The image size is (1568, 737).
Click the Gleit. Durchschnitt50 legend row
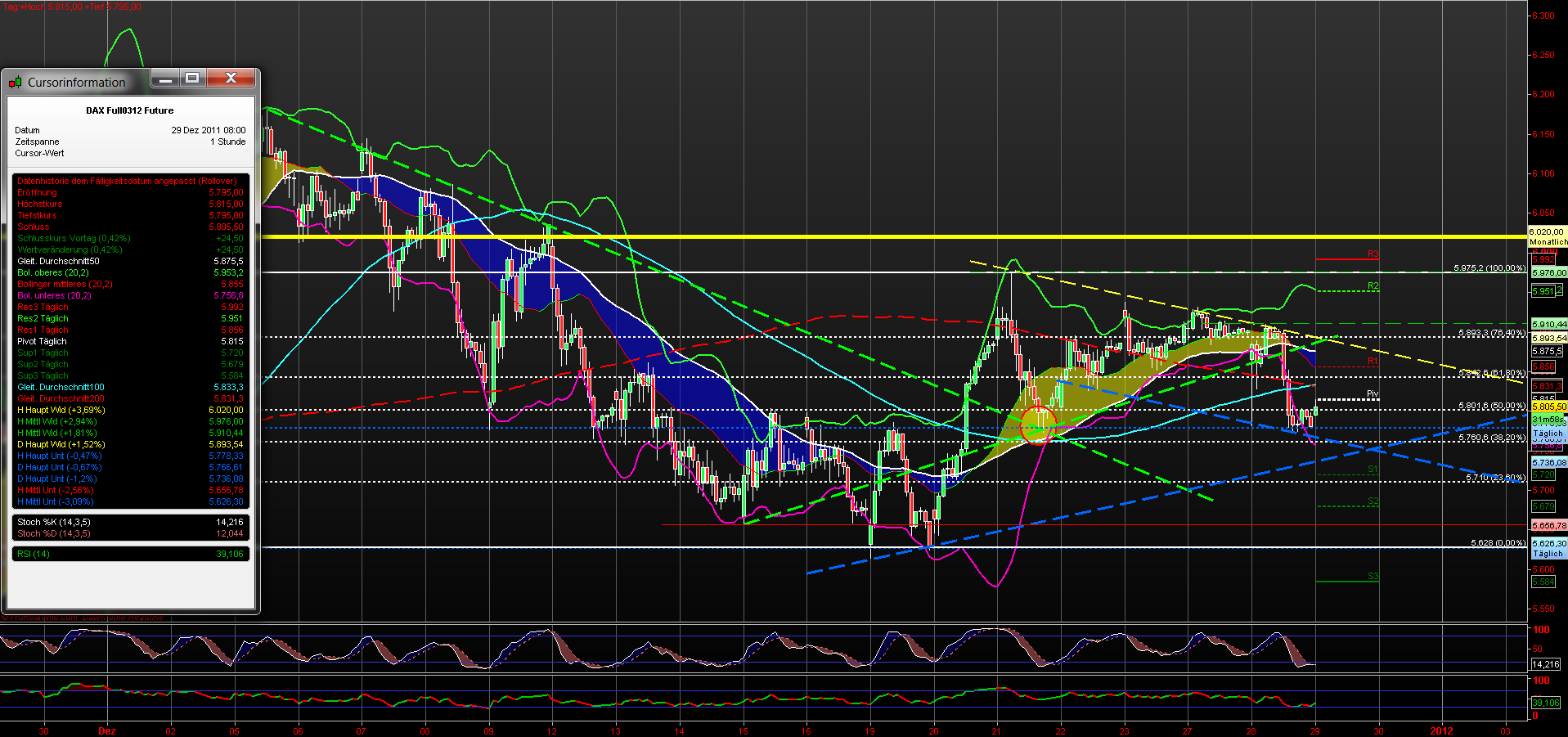click(57, 261)
